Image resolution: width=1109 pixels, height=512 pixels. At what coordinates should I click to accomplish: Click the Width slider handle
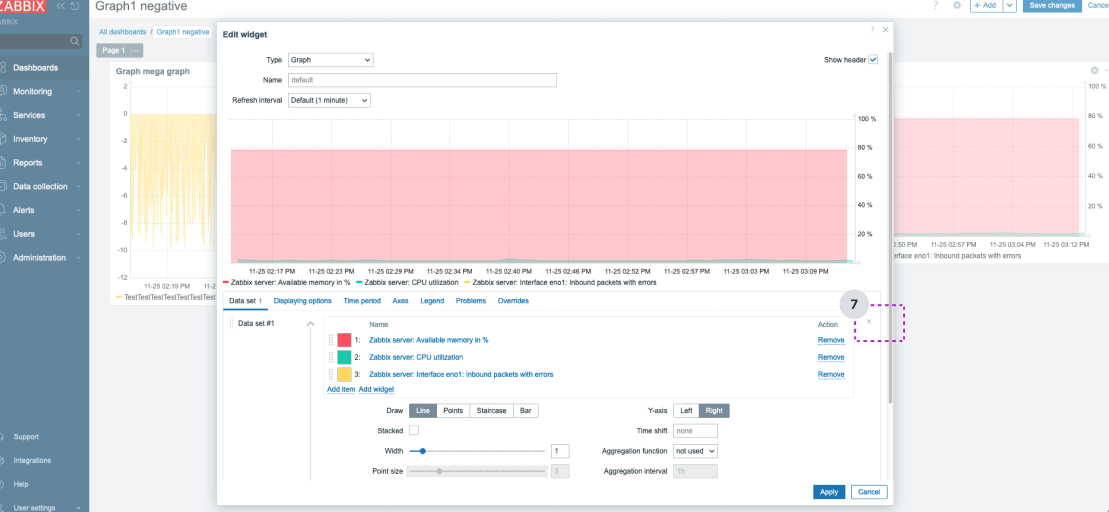(x=422, y=450)
